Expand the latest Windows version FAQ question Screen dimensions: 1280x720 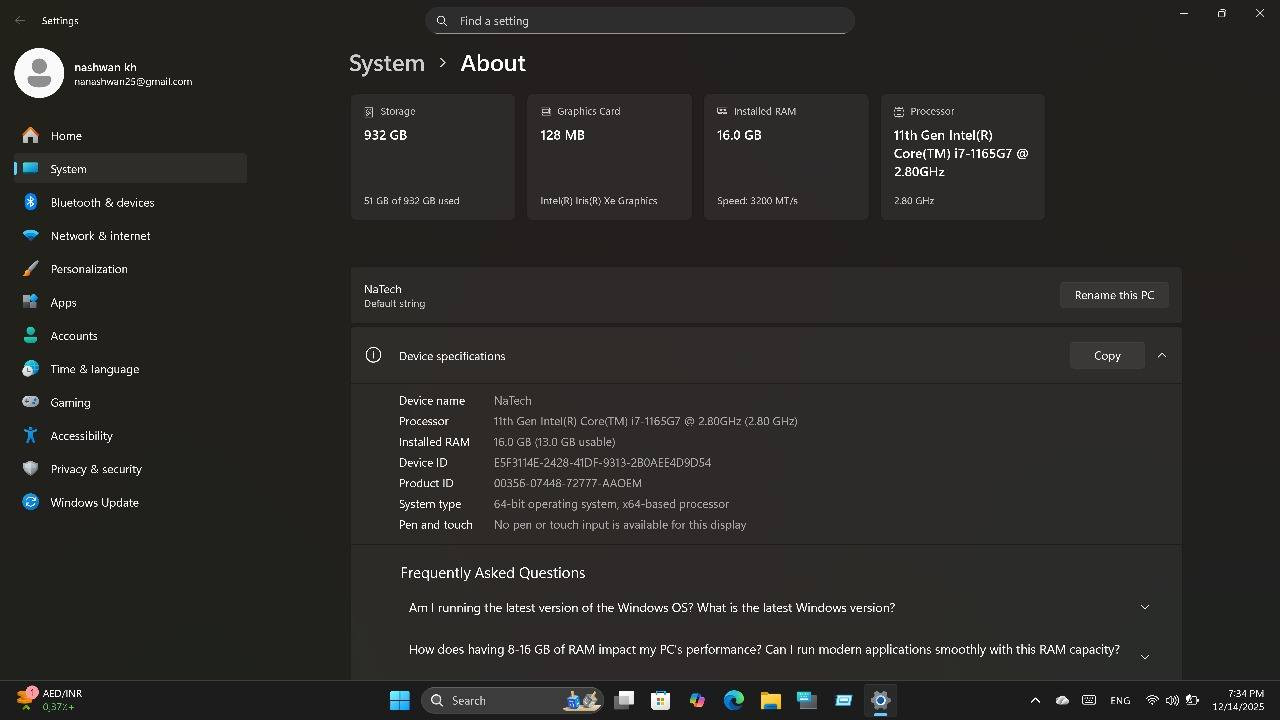click(x=1144, y=607)
